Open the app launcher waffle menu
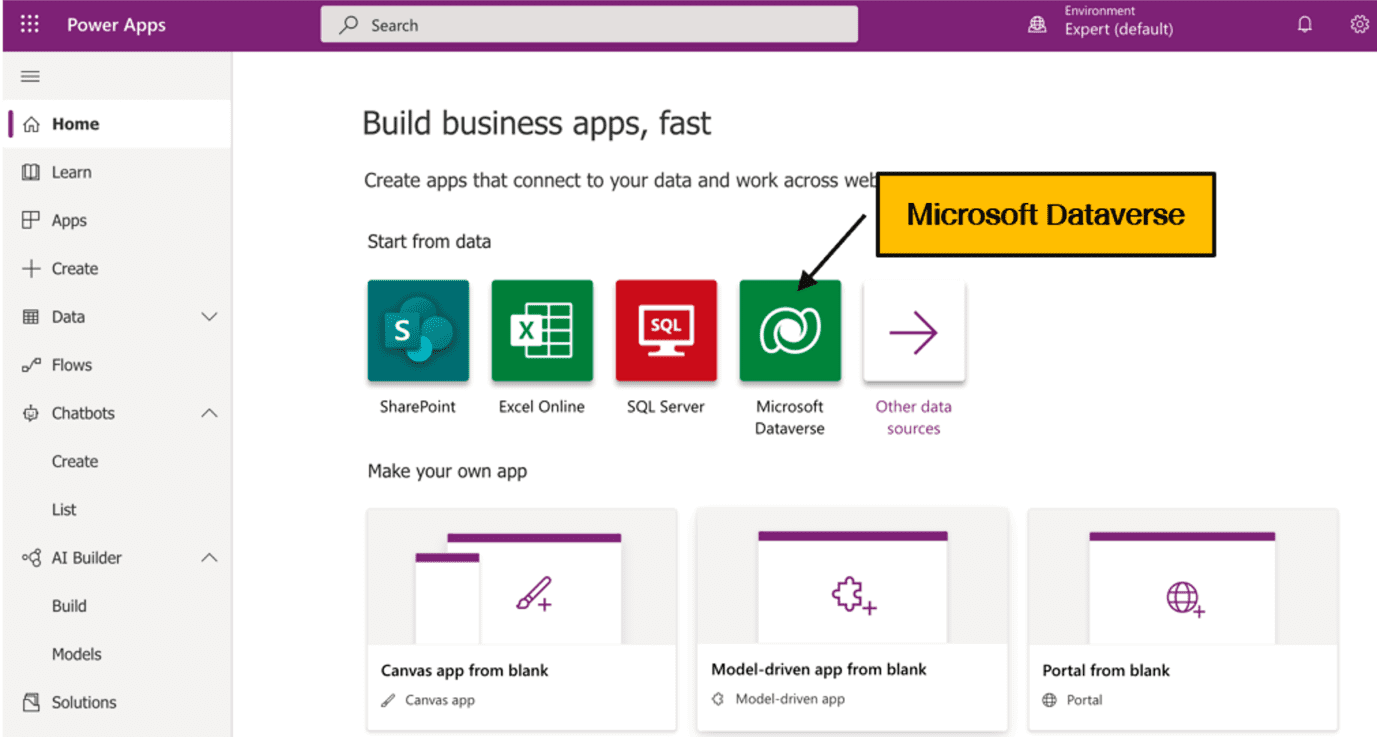This screenshot has height=737, width=1377. [x=28, y=23]
